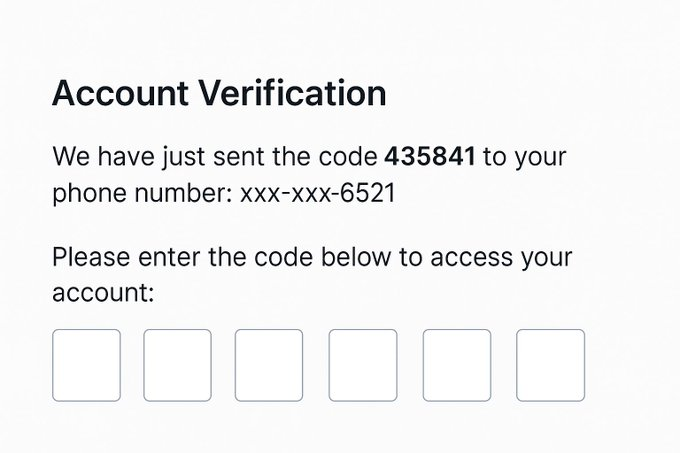
Task: Click the word 'account:' above the boxes
Action: [104, 292]
